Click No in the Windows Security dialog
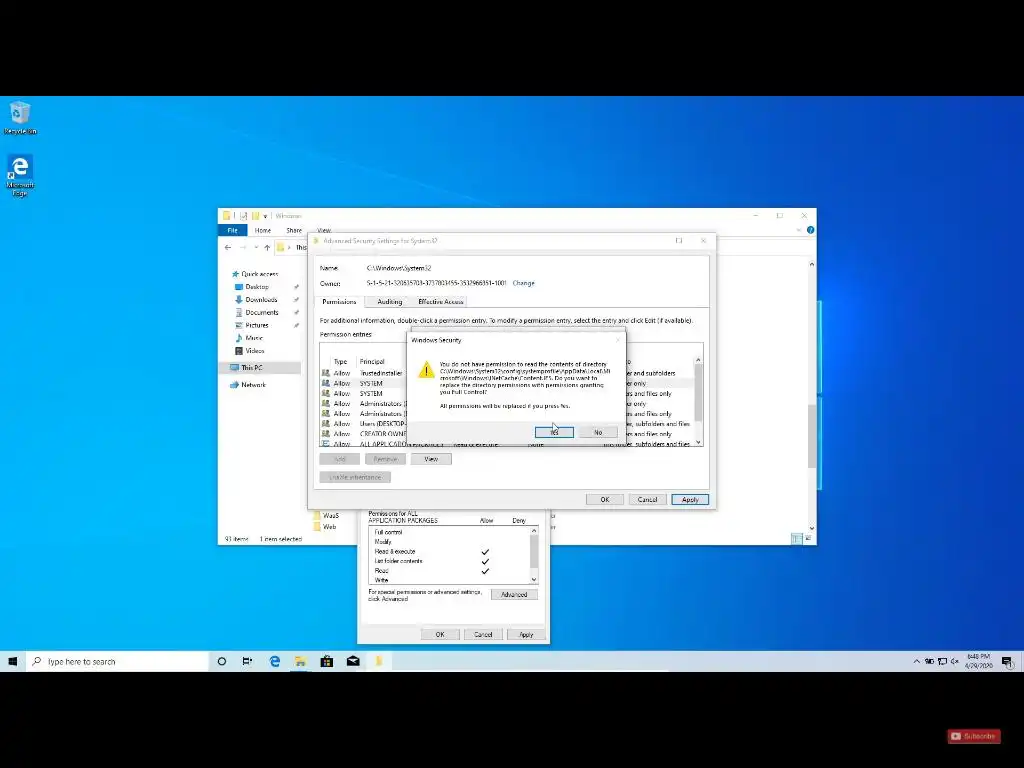The width and height of the screenshot is (1024, 768). tap(598, 432)
